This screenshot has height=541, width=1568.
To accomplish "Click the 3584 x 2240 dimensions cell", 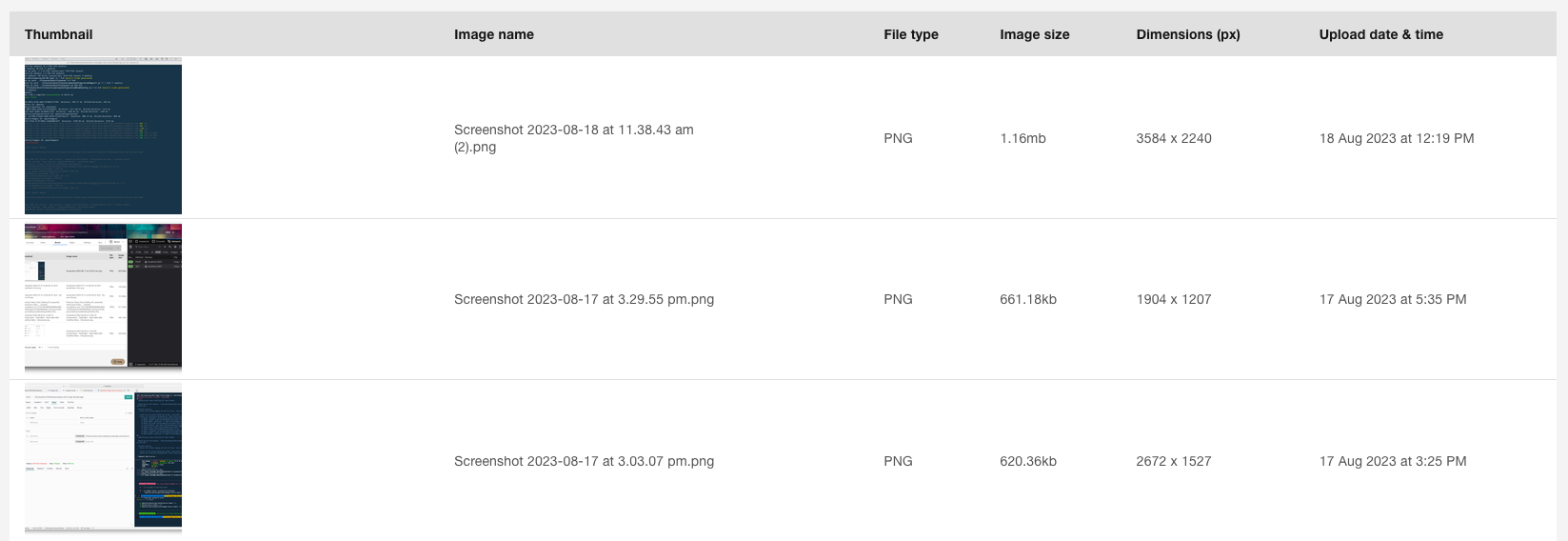I will pos(1174,138).
